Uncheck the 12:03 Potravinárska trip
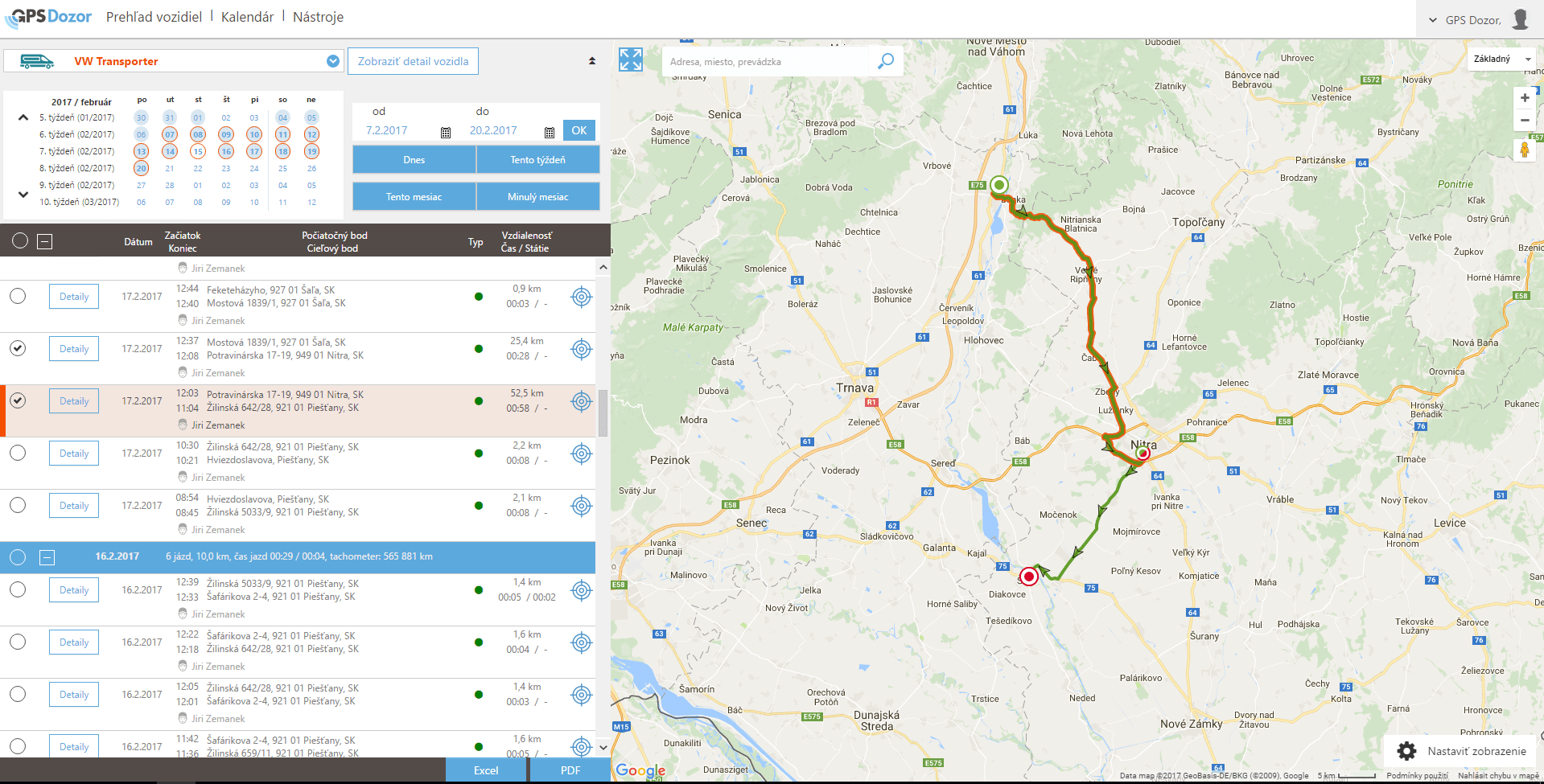1544x784 pixels. click(18, 400)
